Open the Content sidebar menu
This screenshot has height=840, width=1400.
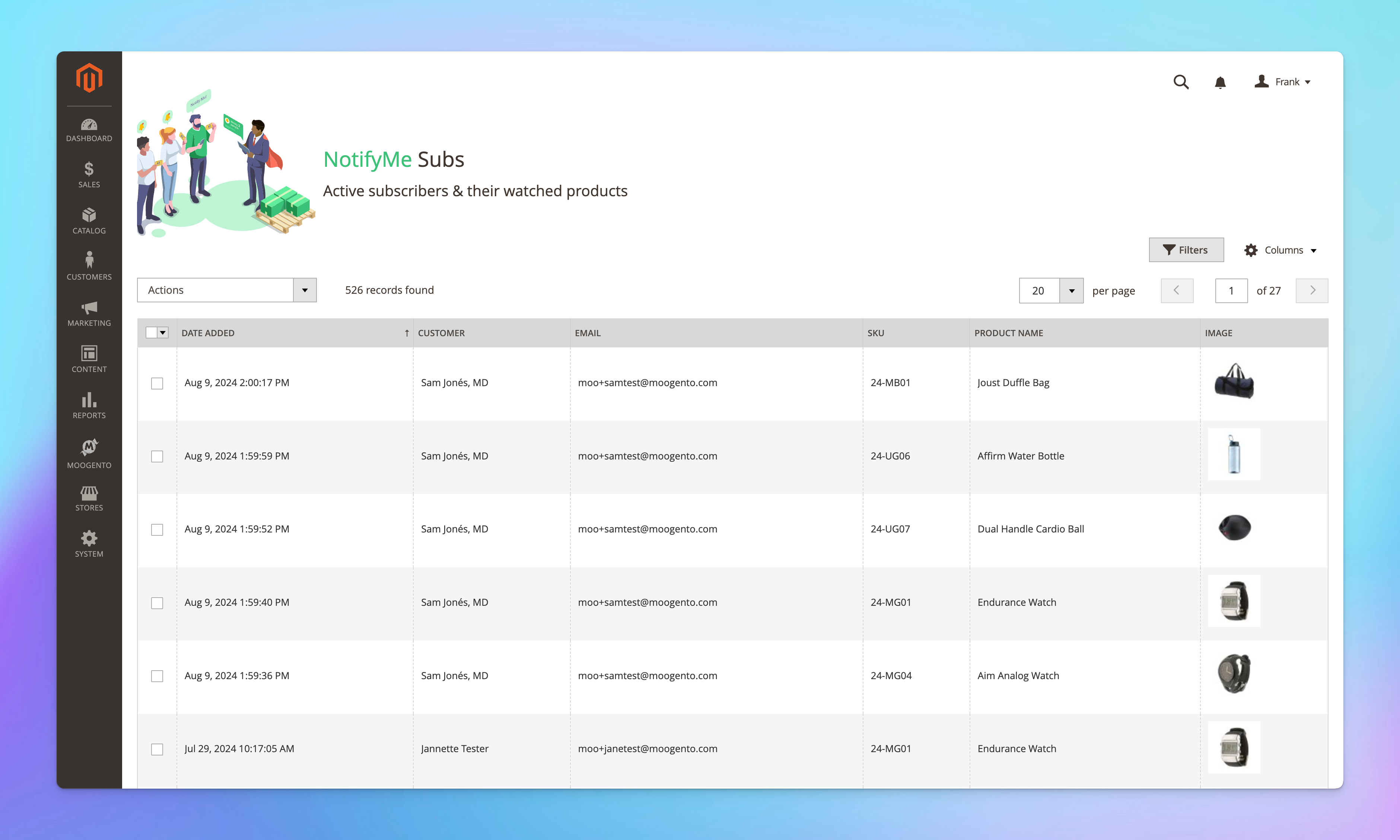(x=89, y=359)
